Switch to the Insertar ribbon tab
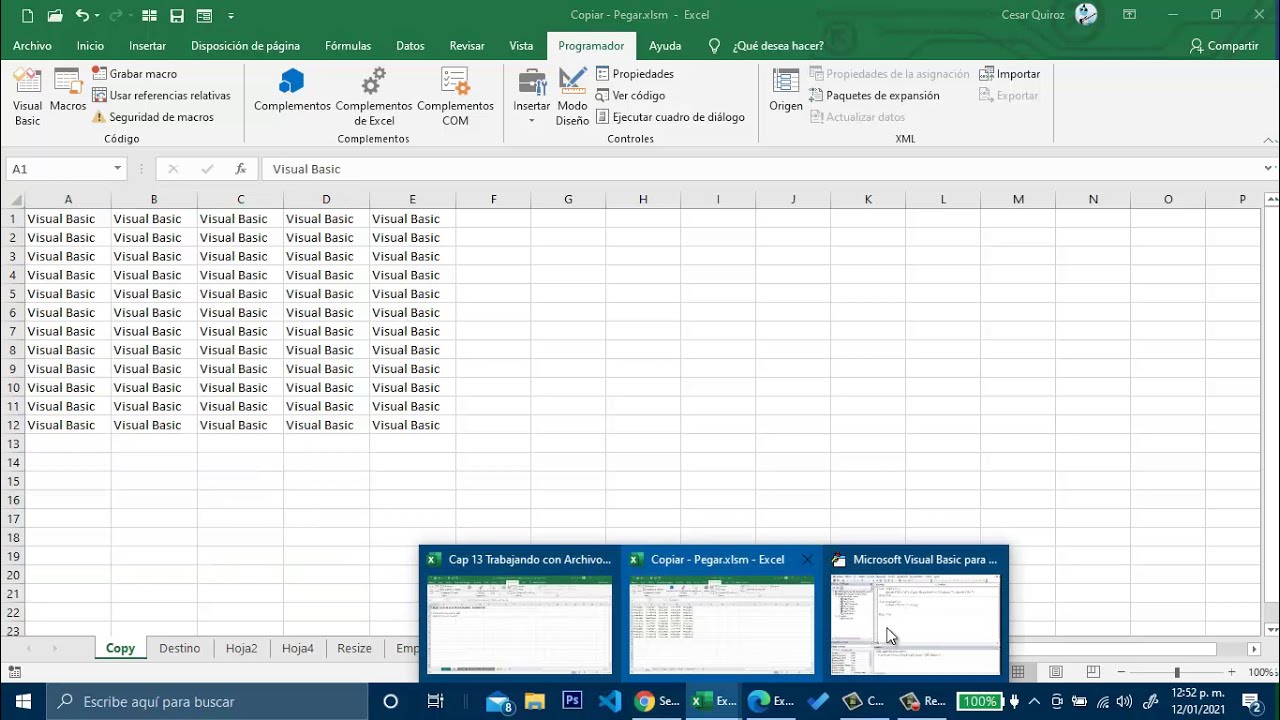Screen dimensions: 1280x720 pyautogui.click(x=147, y=46)
